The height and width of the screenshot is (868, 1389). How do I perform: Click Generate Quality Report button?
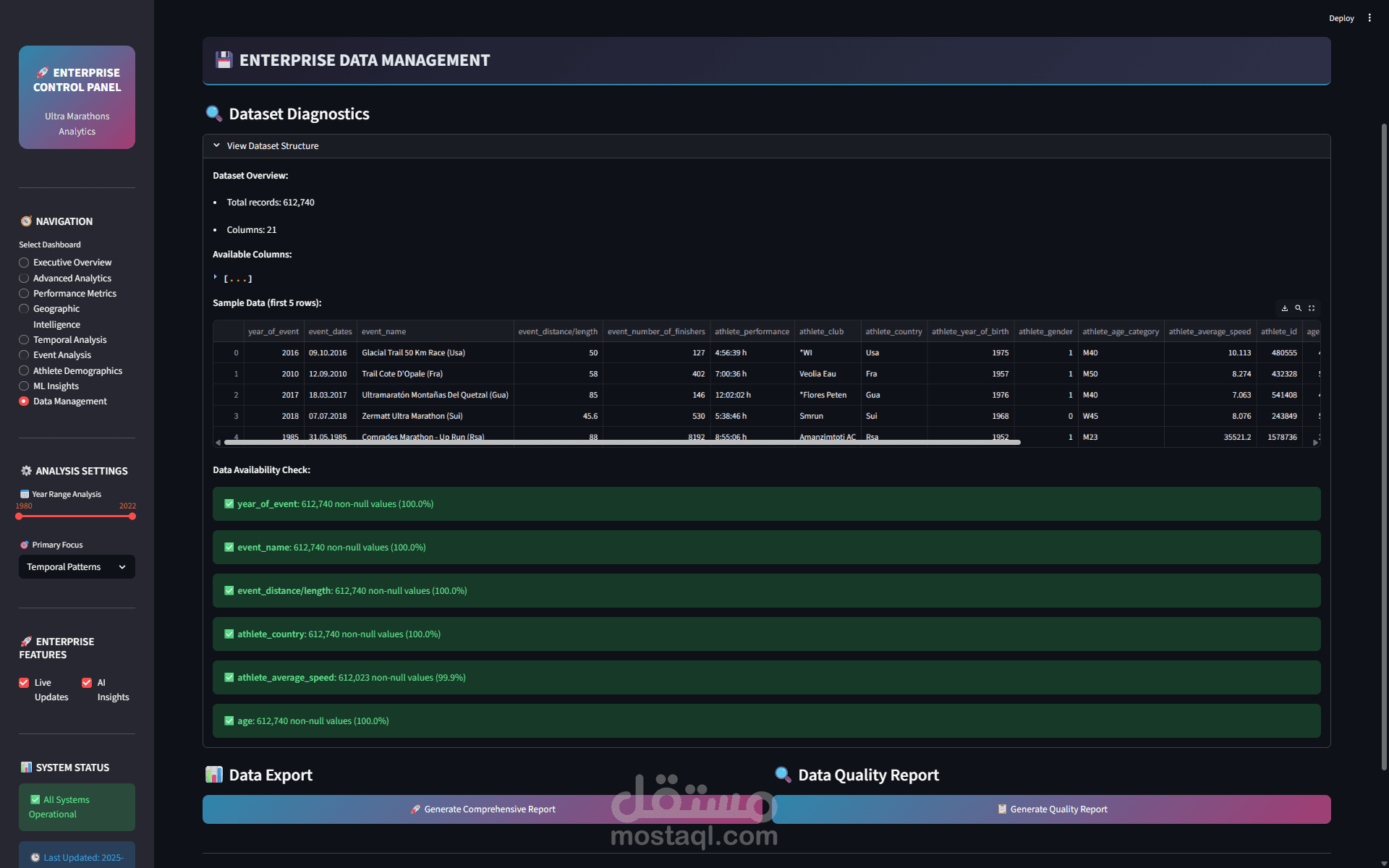coord(1051,809)
